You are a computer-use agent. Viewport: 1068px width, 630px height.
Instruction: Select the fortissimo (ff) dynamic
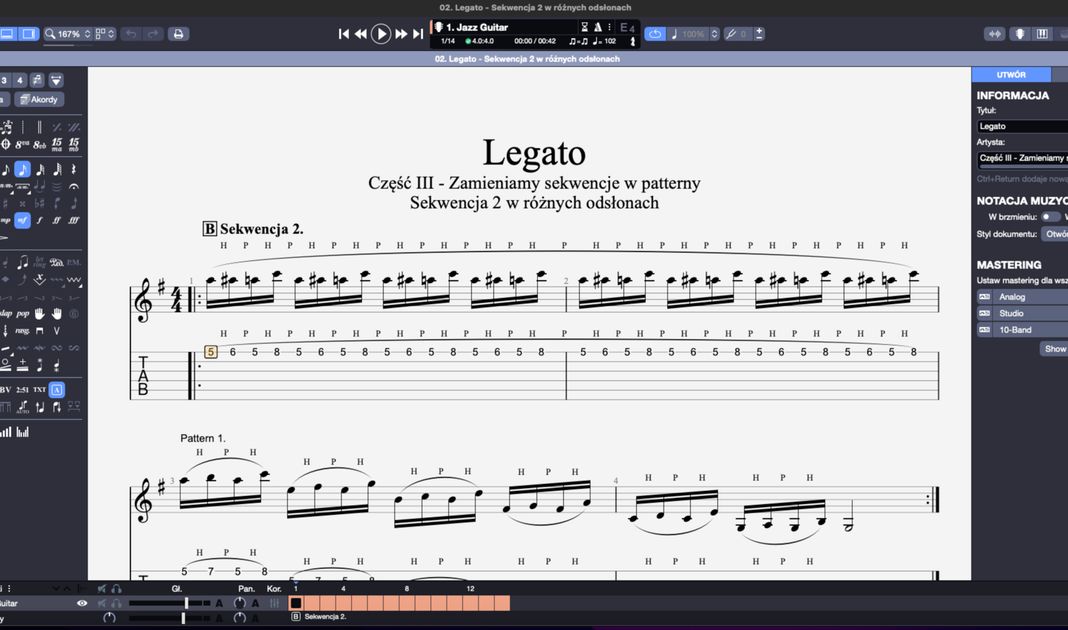click(57, 220)
